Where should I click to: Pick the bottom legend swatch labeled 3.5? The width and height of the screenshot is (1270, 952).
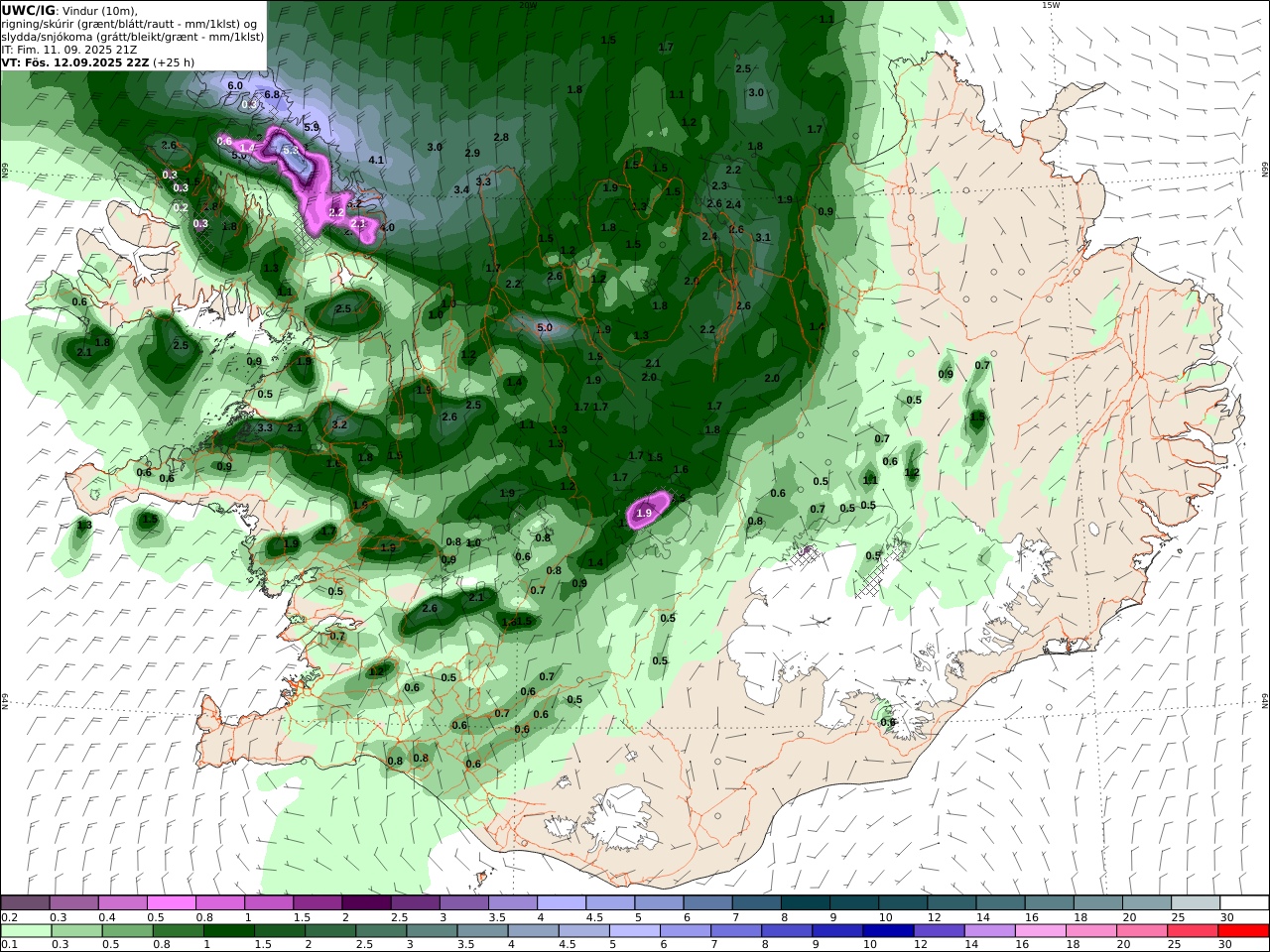click(x=482, y=931)
